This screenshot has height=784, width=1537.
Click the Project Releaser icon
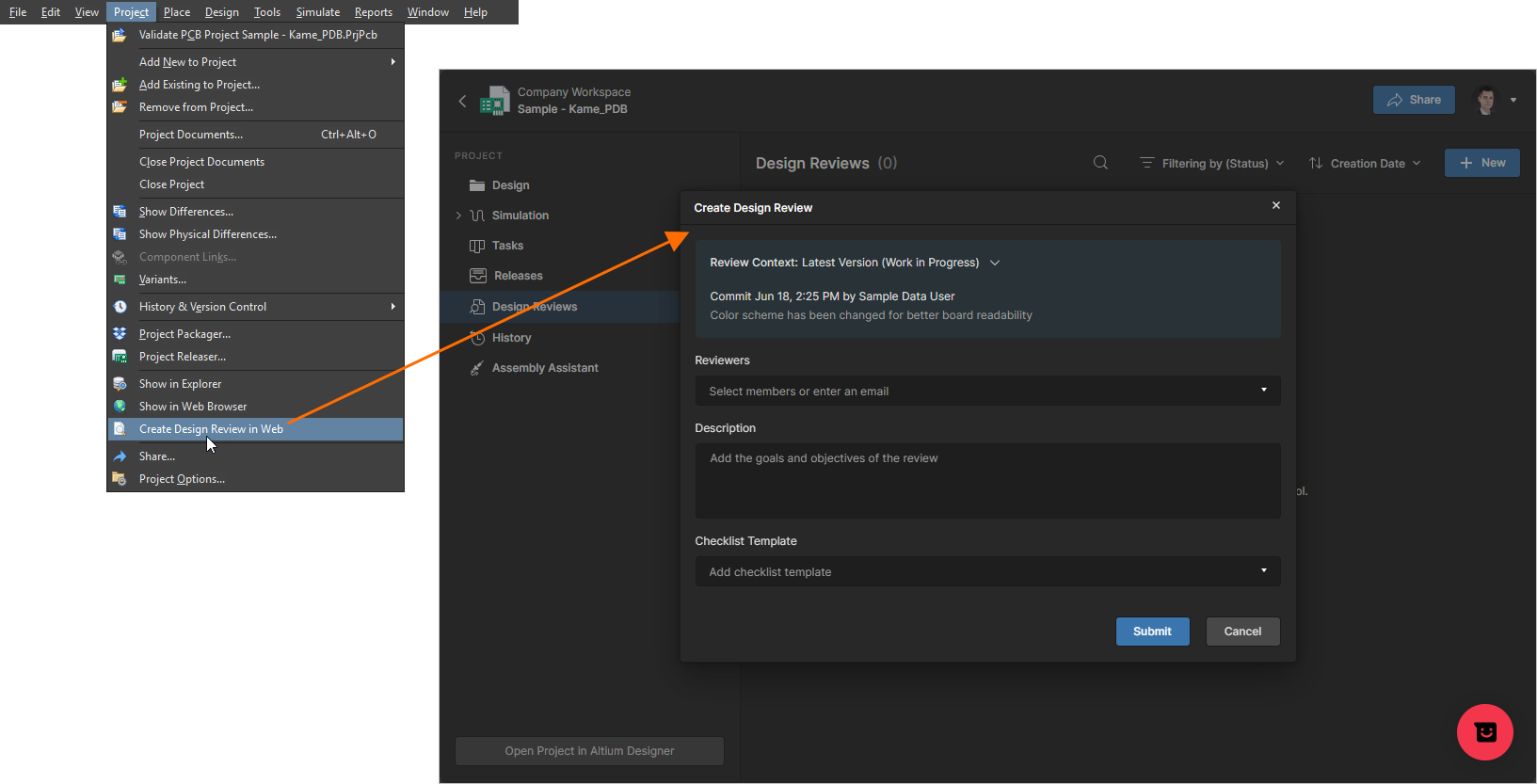pyautogui.click(x=120, y=357)
